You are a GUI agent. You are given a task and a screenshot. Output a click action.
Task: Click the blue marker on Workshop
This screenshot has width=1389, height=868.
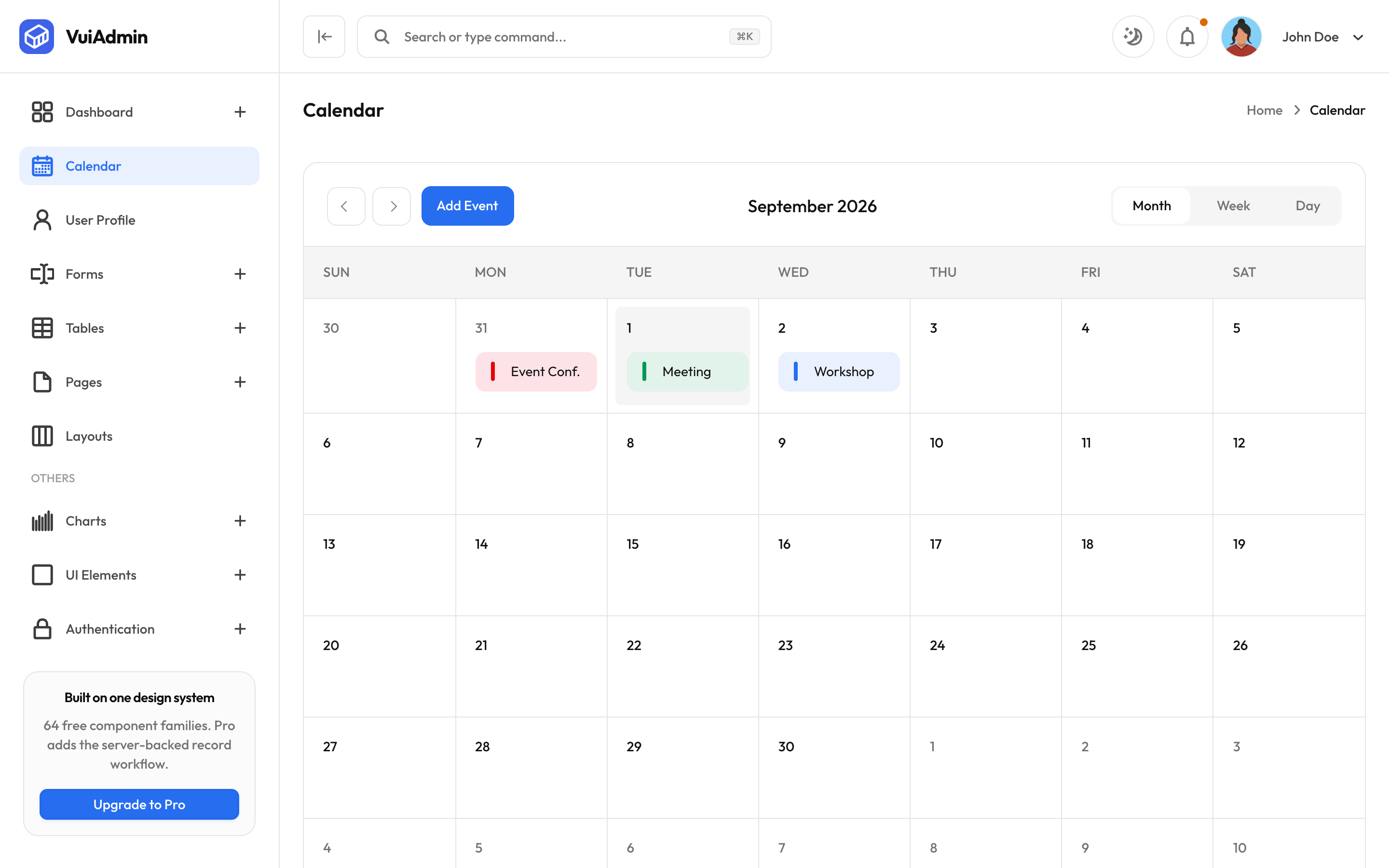coord(795,371)
